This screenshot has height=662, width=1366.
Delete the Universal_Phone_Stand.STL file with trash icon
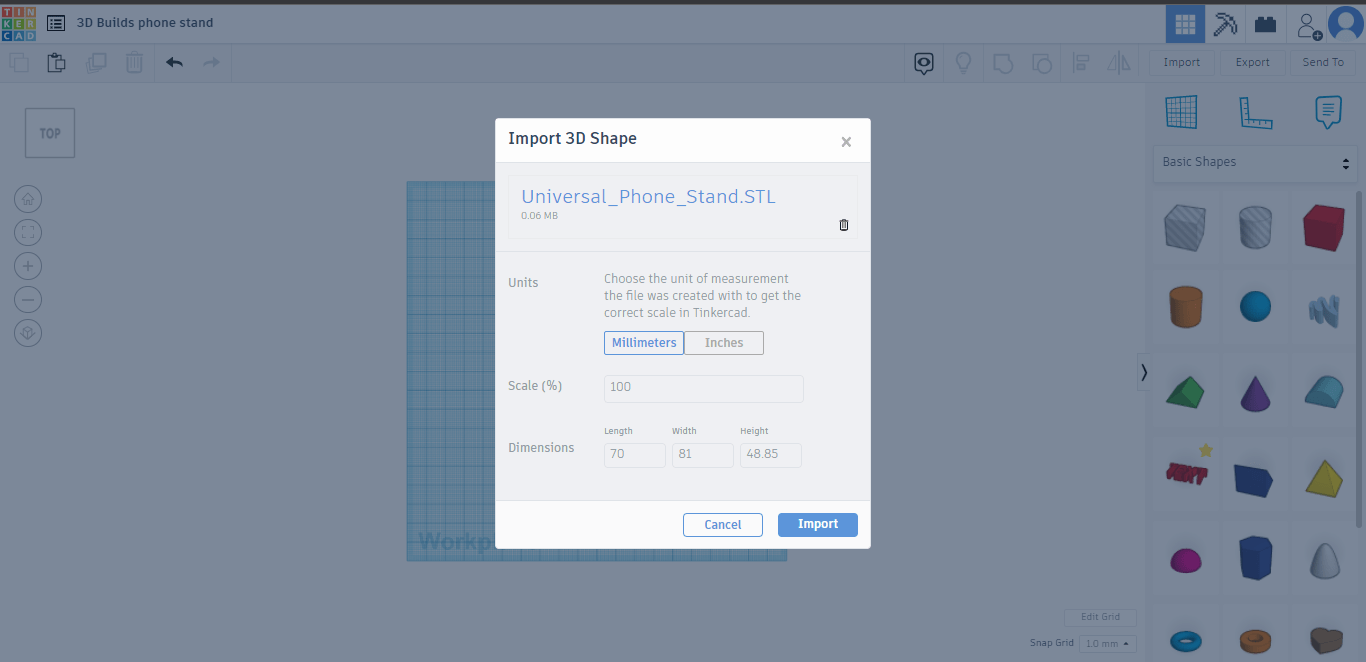[x=843, y=225]
